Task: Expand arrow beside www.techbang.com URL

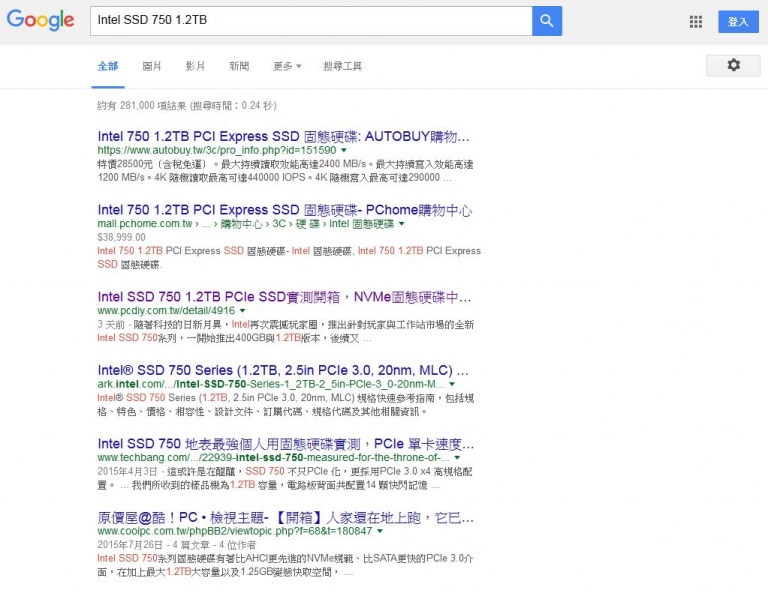Action: point(457,457)
